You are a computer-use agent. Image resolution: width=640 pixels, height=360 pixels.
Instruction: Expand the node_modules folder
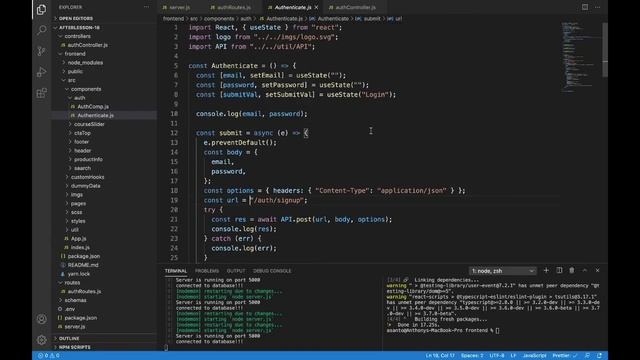85,62
